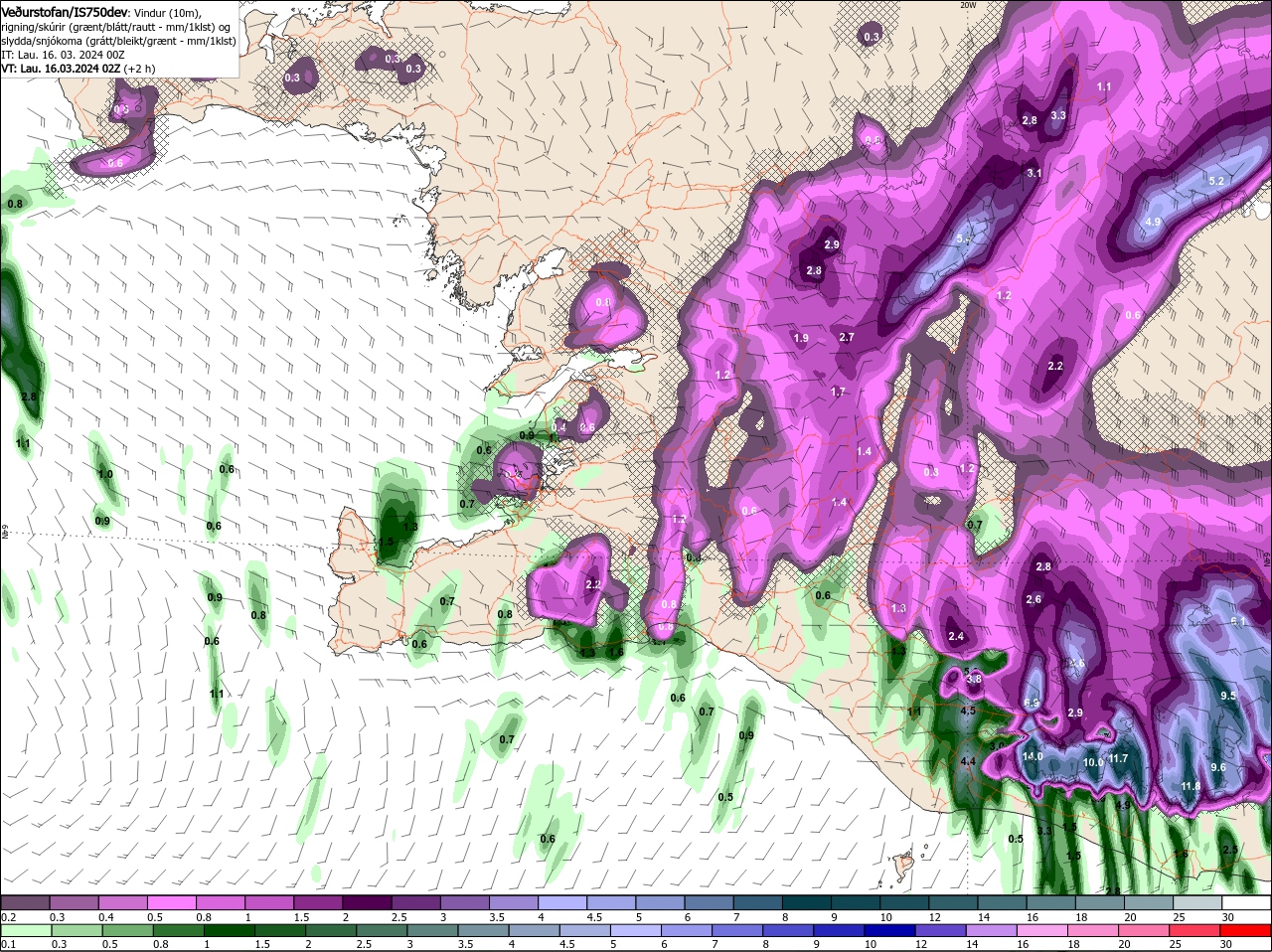Click the 10.0 precipitation value on the map
The width and height of the screenshot is (1272, 952).
1093,762
